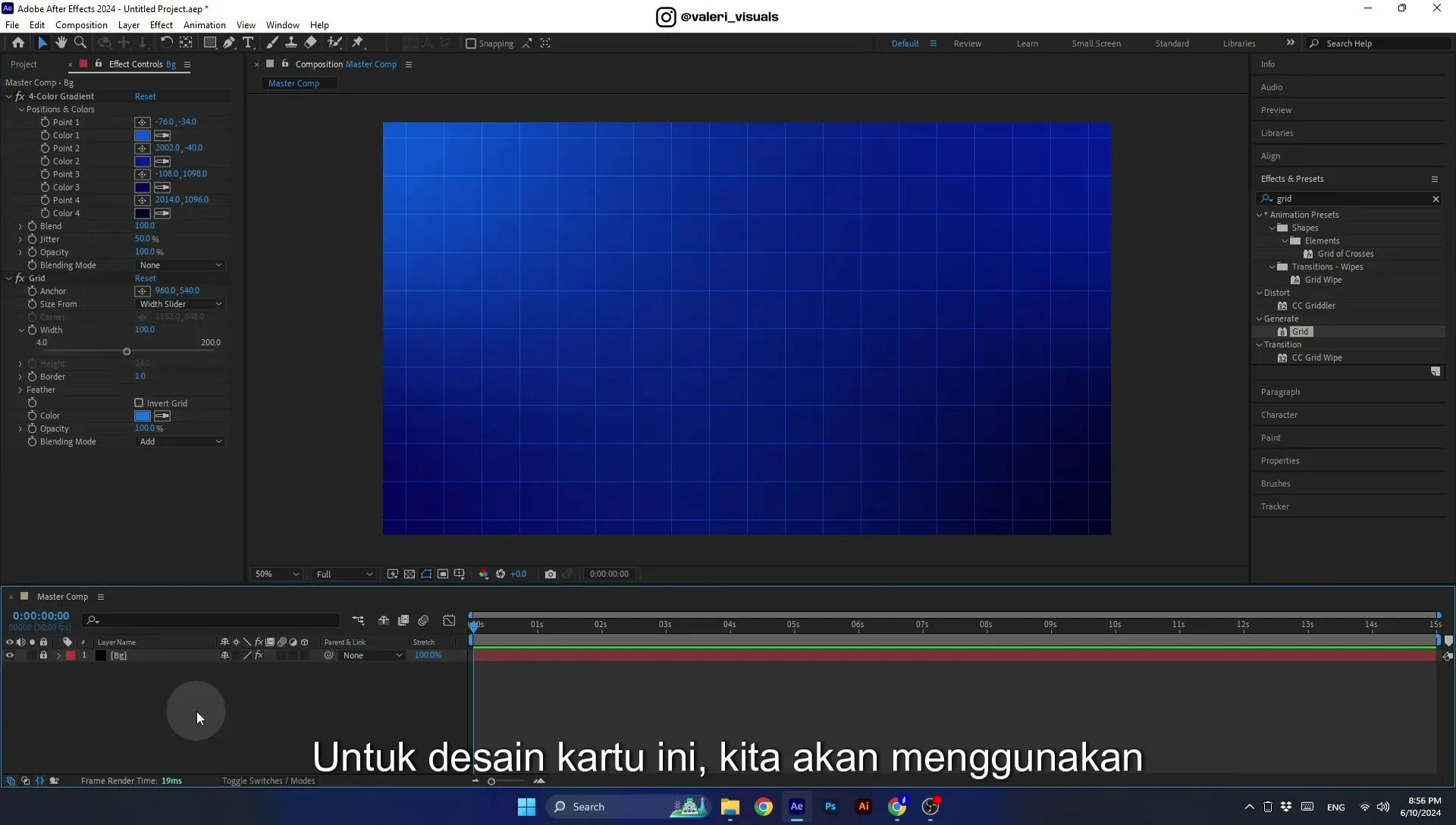Open the Animation menu
Screen dimensions: 1456x825
[x=205, y=25]
